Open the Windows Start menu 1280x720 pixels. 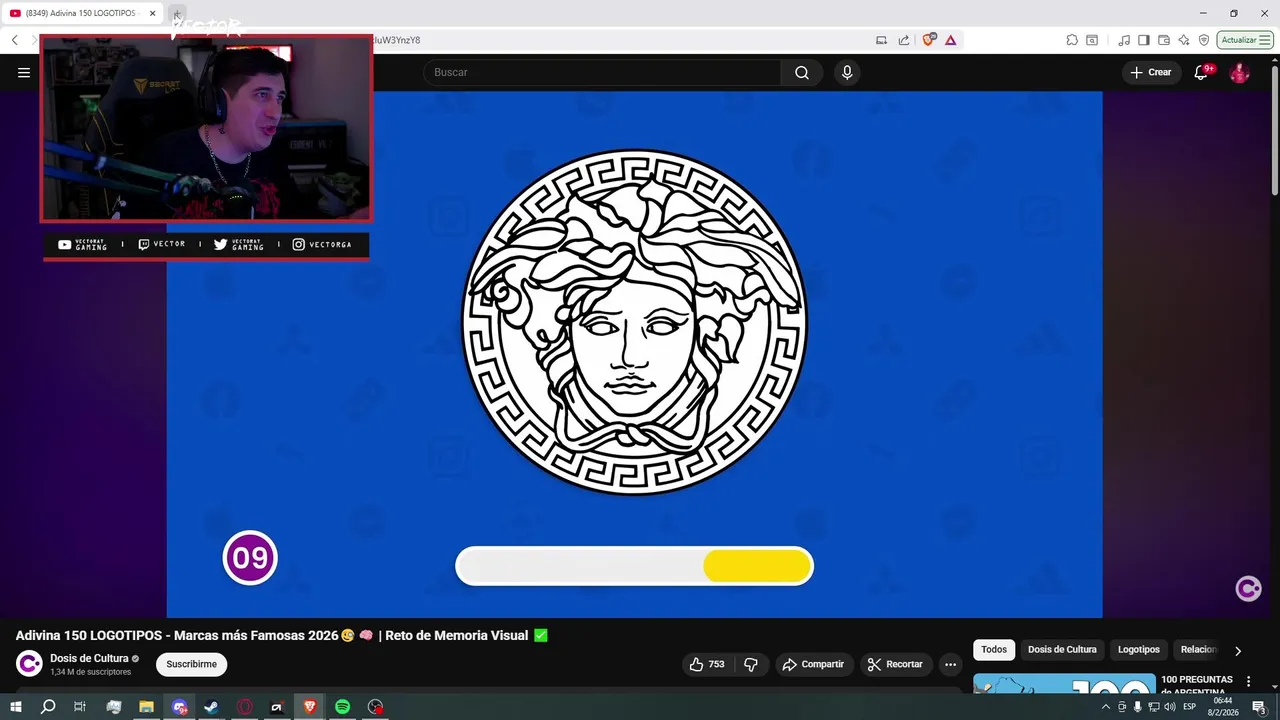16,707
